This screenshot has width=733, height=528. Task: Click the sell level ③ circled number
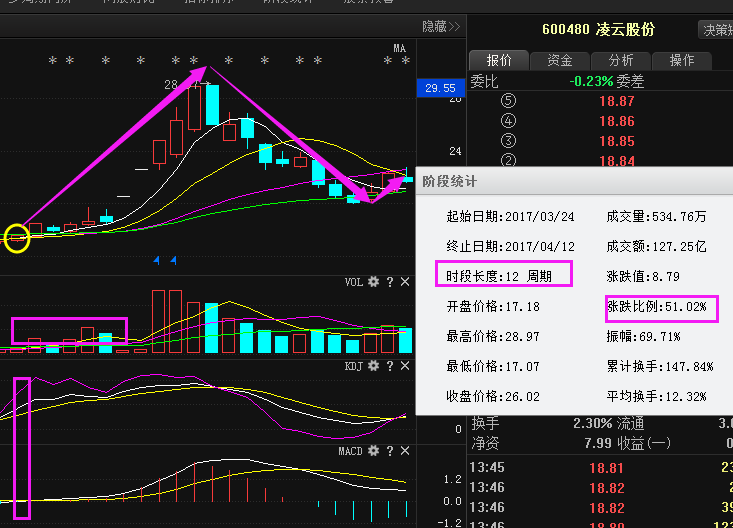(508, 141)
